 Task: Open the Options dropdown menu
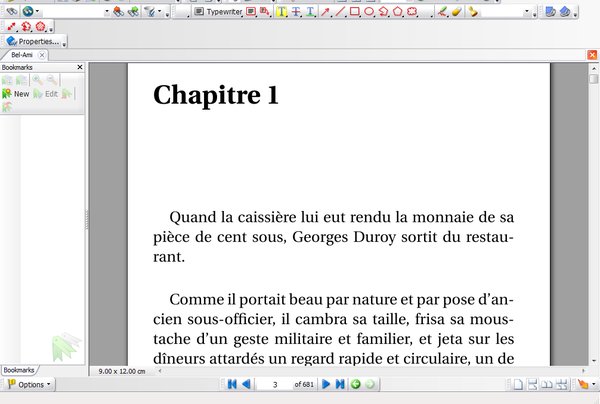pyautogui.click(x=28, y=384)
